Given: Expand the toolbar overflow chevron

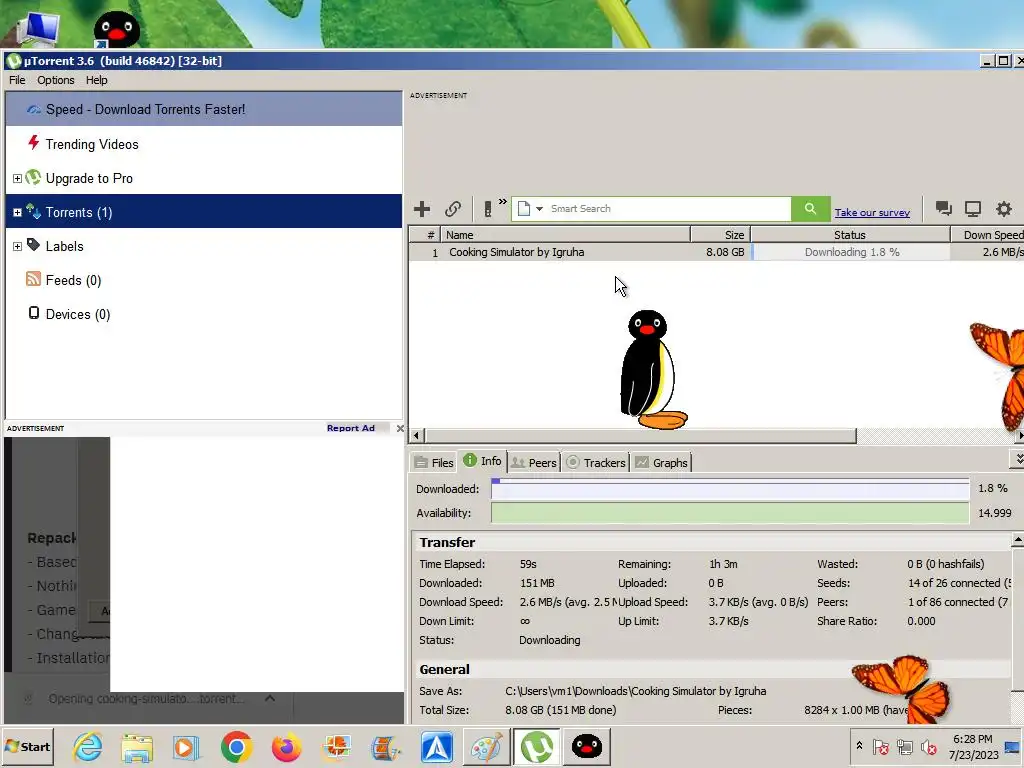Looking at the screenshot, I should (502, 202).
